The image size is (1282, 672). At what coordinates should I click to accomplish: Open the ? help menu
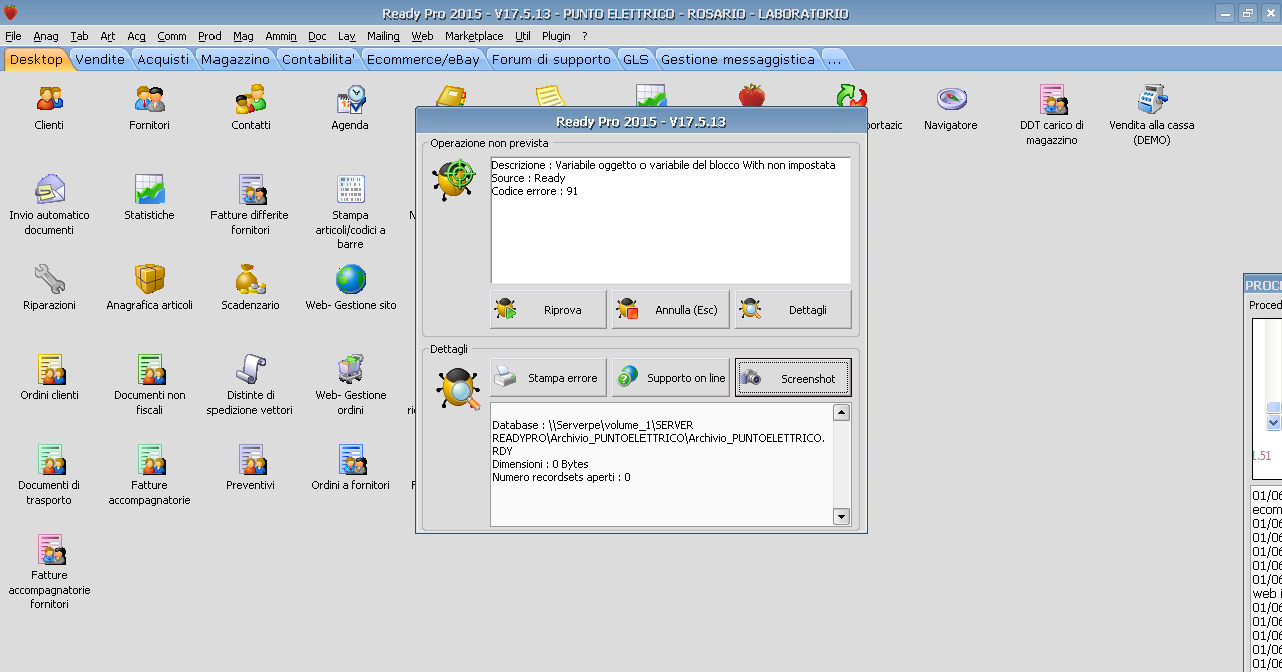coord(585,36)
